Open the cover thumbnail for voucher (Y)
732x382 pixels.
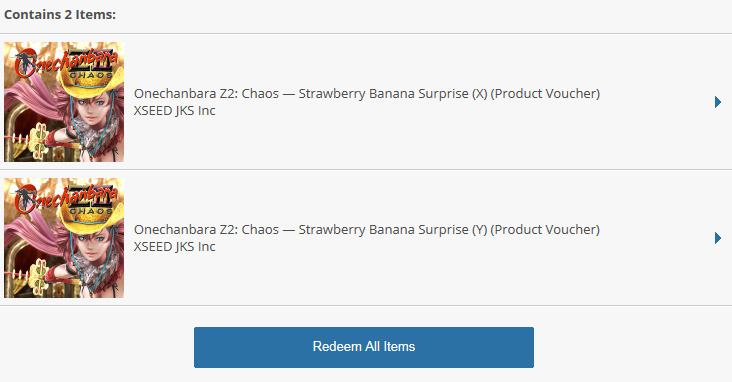point(64,238)
